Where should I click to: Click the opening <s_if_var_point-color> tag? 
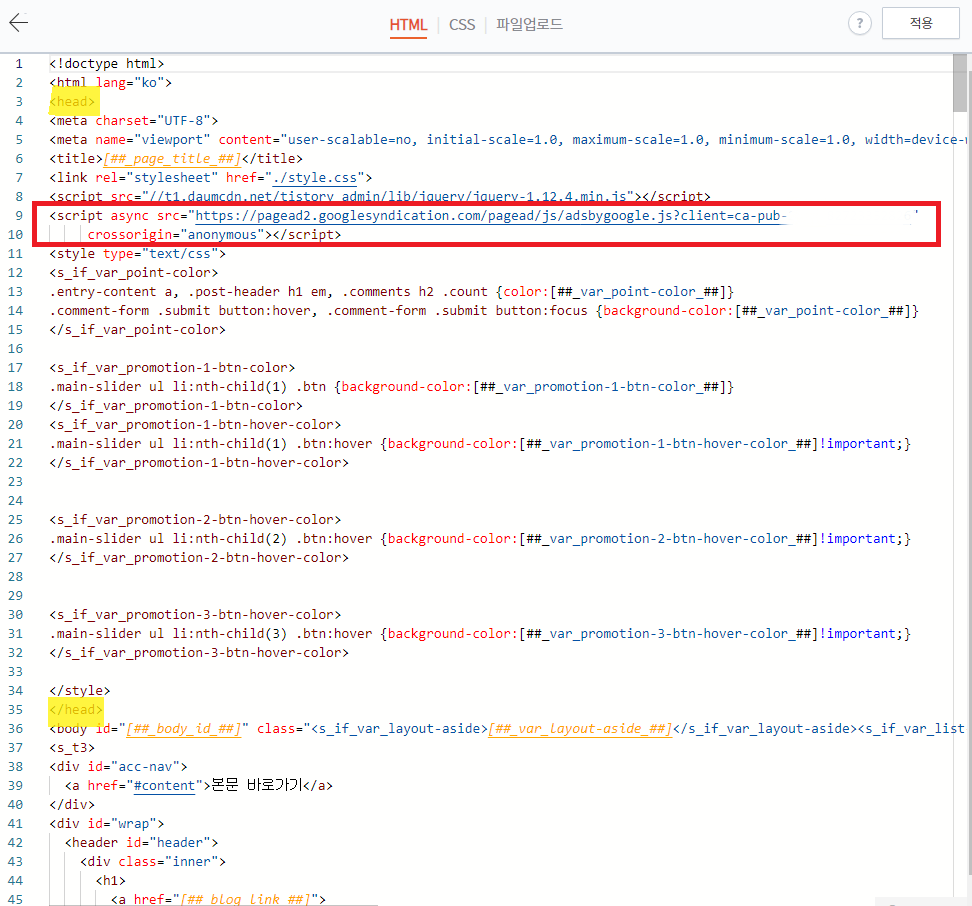pyautogui.click(x=134, y=273)
